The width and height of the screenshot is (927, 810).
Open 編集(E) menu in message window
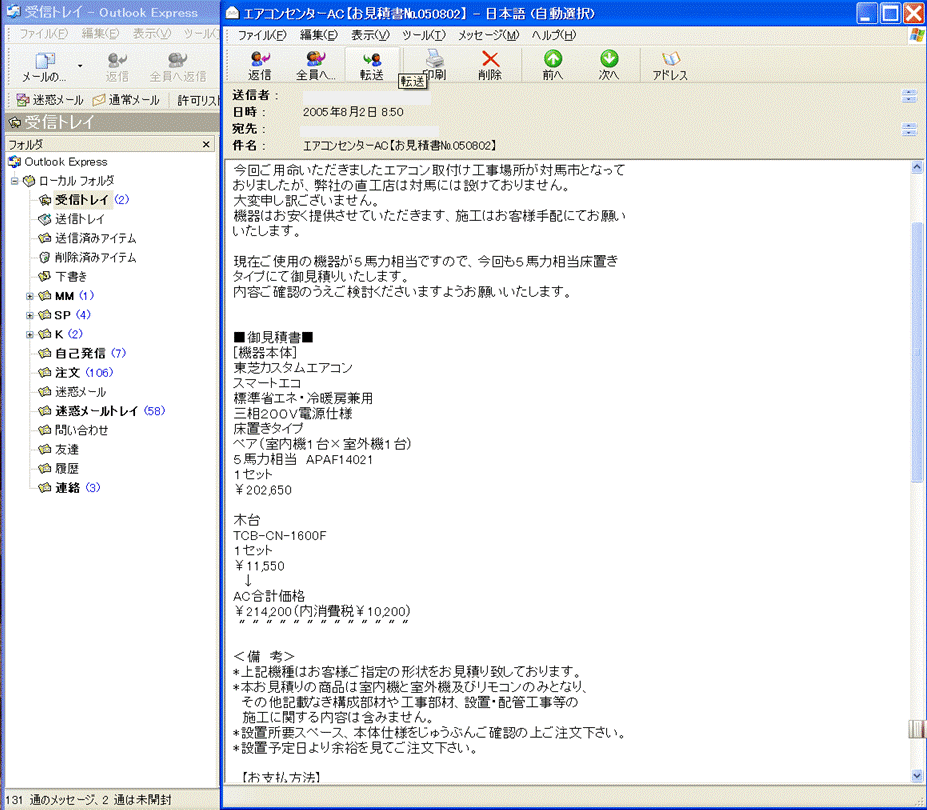pos(319,35)
